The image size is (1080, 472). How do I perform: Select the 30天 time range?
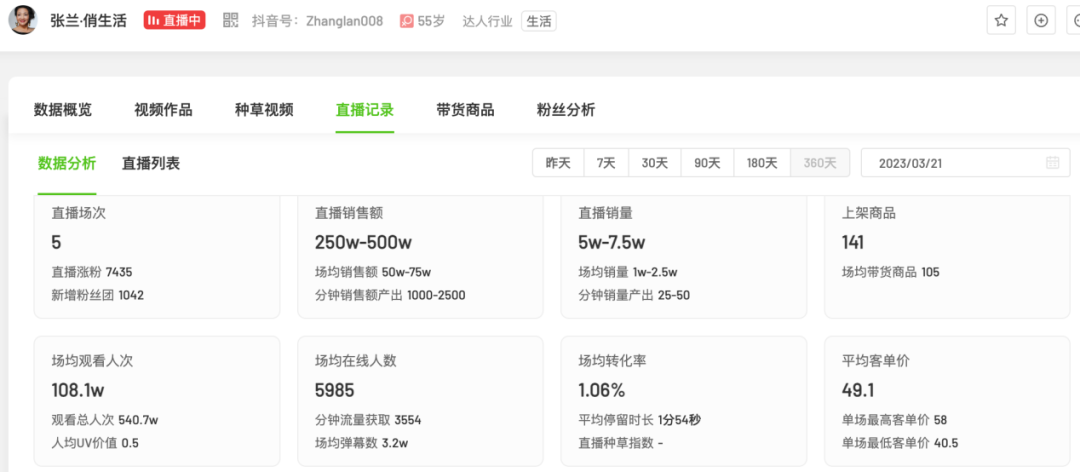click(x=655, y=163)
